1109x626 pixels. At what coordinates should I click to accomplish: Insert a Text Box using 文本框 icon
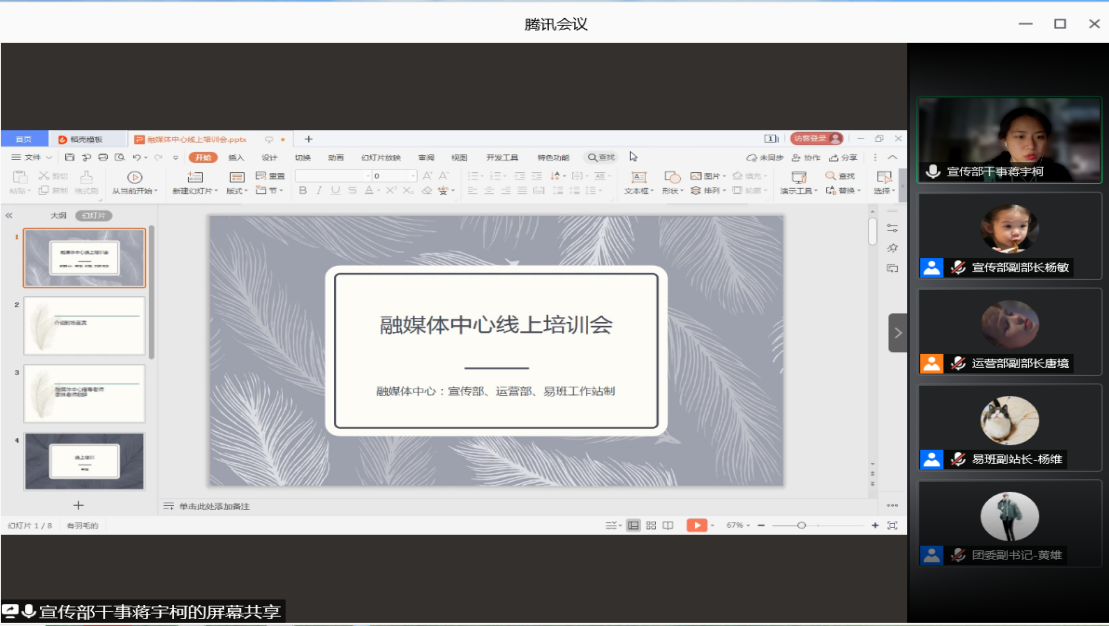(639, 177)
